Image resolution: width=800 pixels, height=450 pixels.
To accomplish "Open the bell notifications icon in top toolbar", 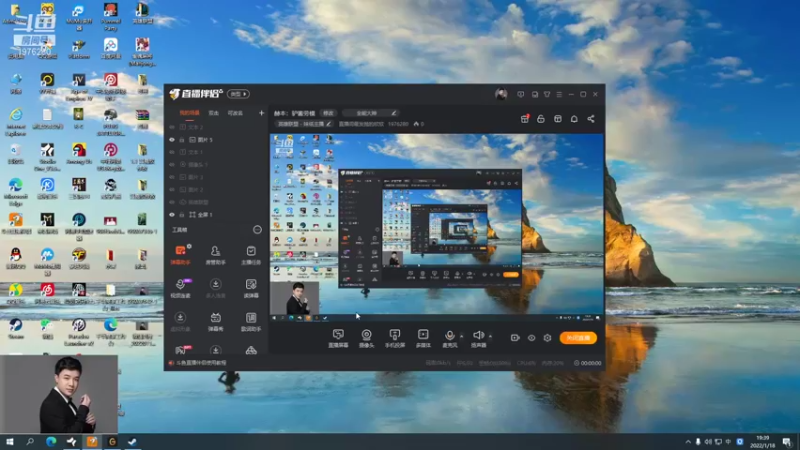I will pyautogui.click(x=574, y=119).
